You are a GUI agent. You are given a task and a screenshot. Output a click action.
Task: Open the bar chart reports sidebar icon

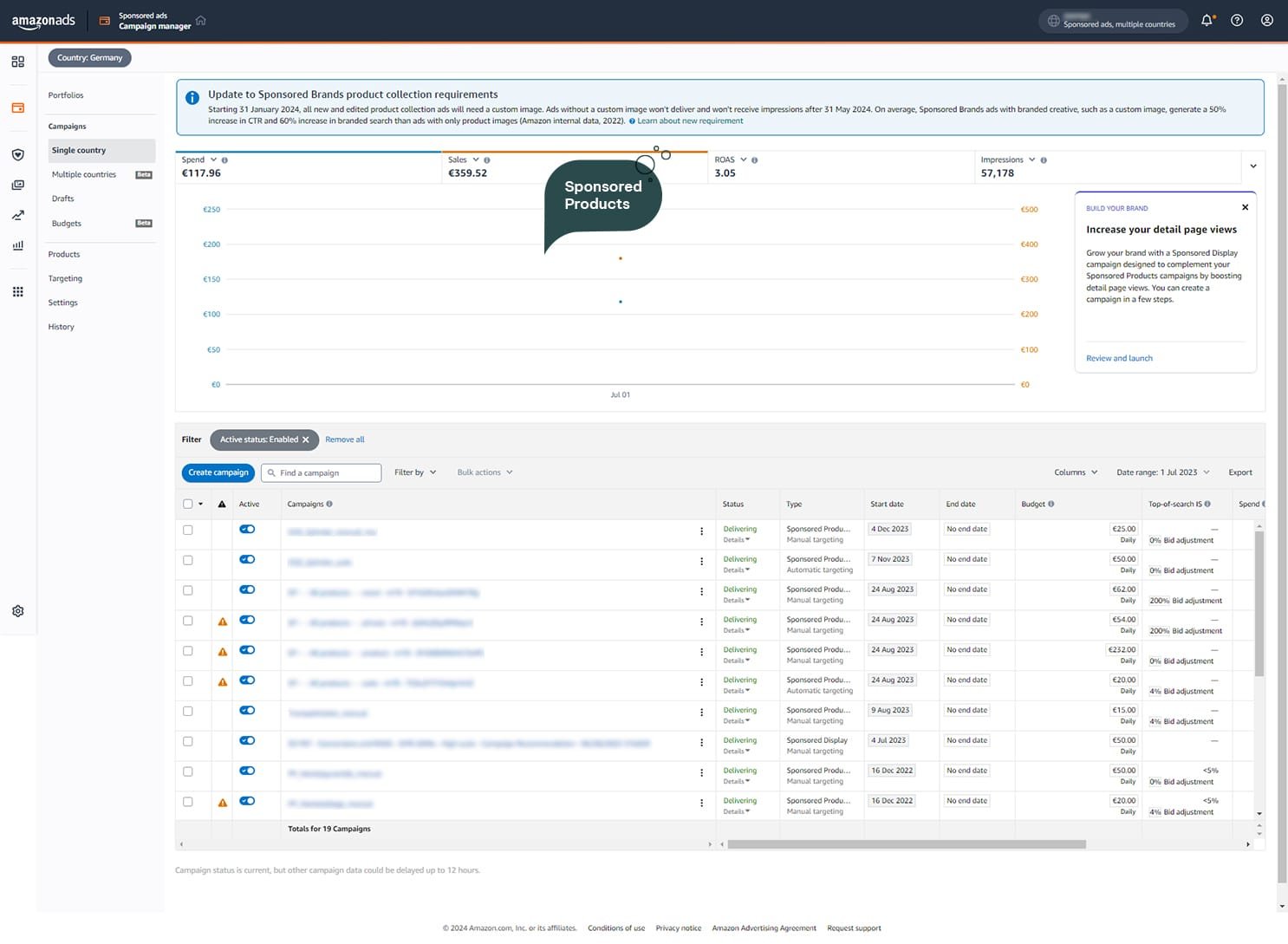click(x=18, y=245)
